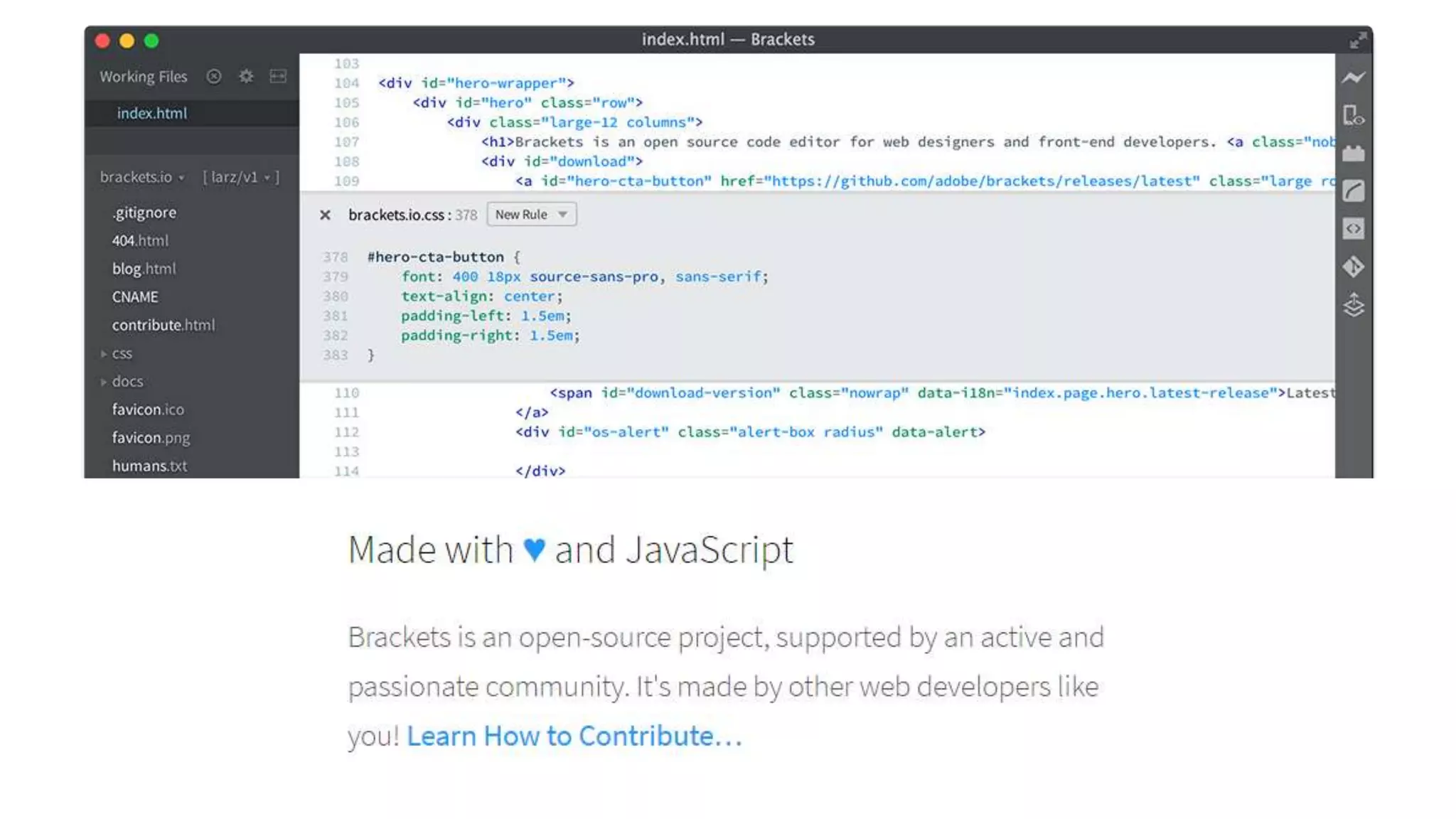
Task: Click the Live Preview lightning icon
Action: (x=1353, y=77)
